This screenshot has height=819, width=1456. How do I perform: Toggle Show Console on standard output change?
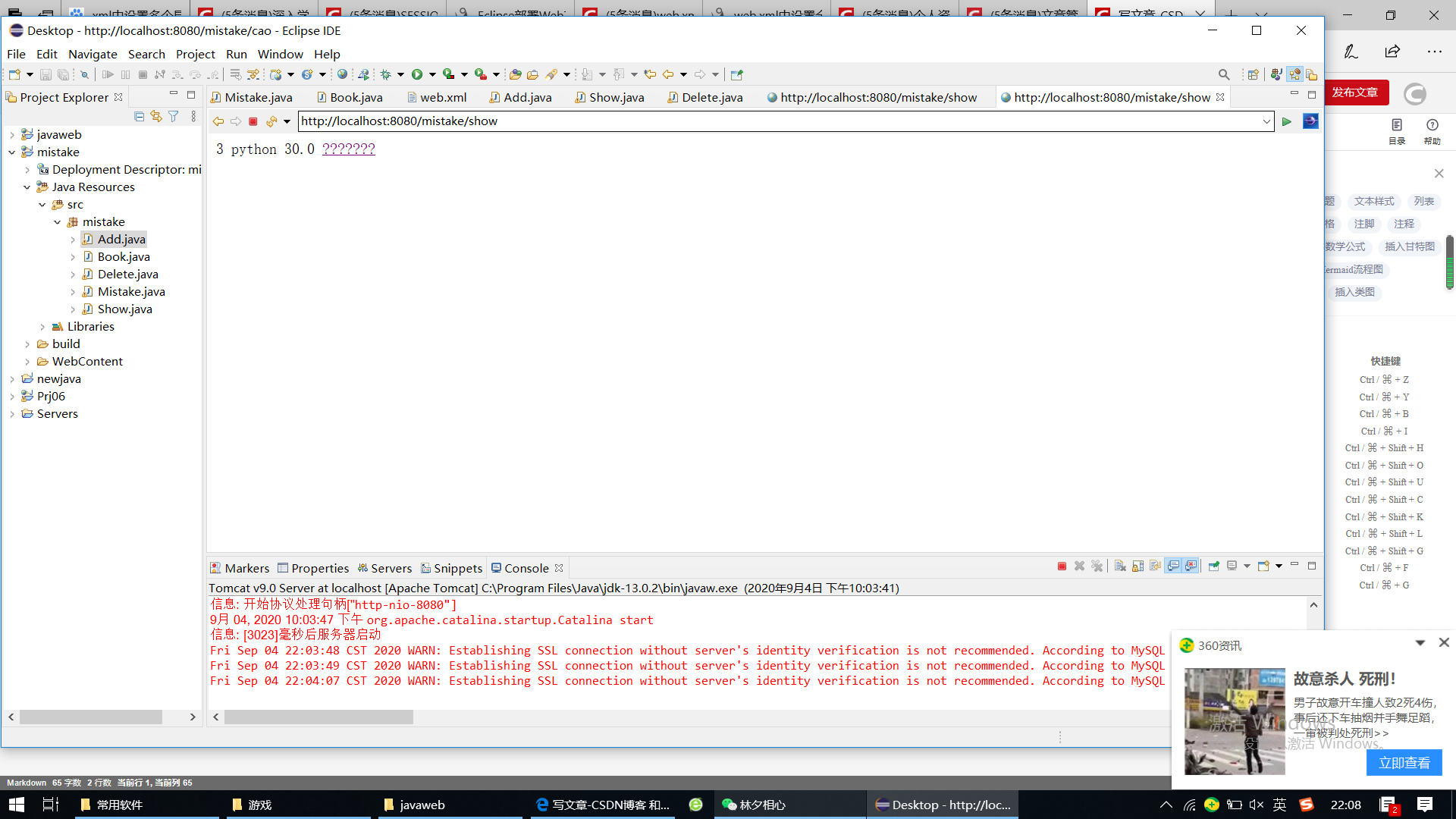(x=1173, y=566)
